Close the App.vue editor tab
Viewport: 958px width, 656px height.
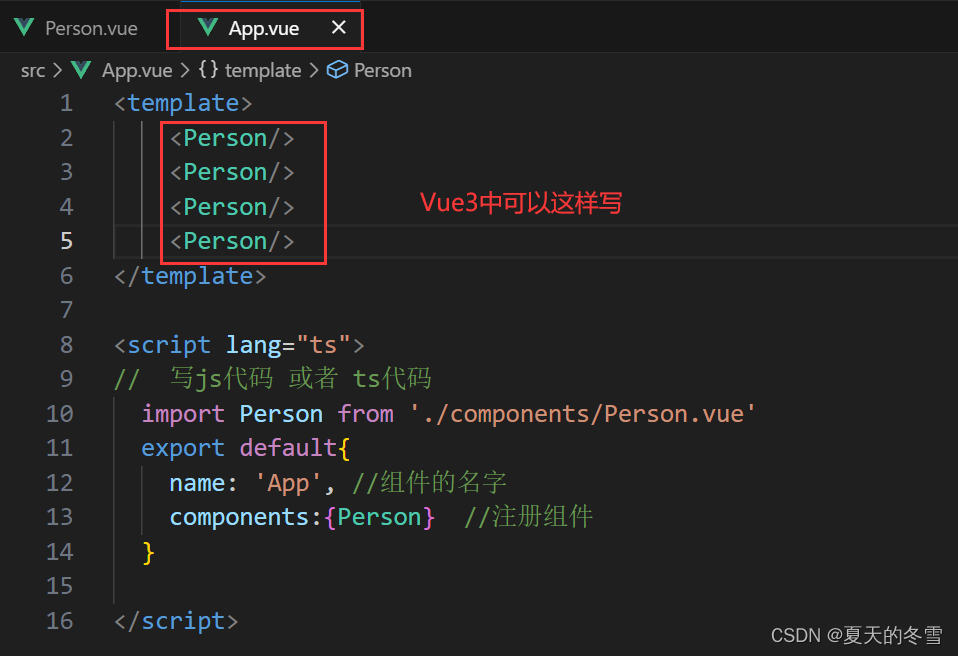[337, 27]
